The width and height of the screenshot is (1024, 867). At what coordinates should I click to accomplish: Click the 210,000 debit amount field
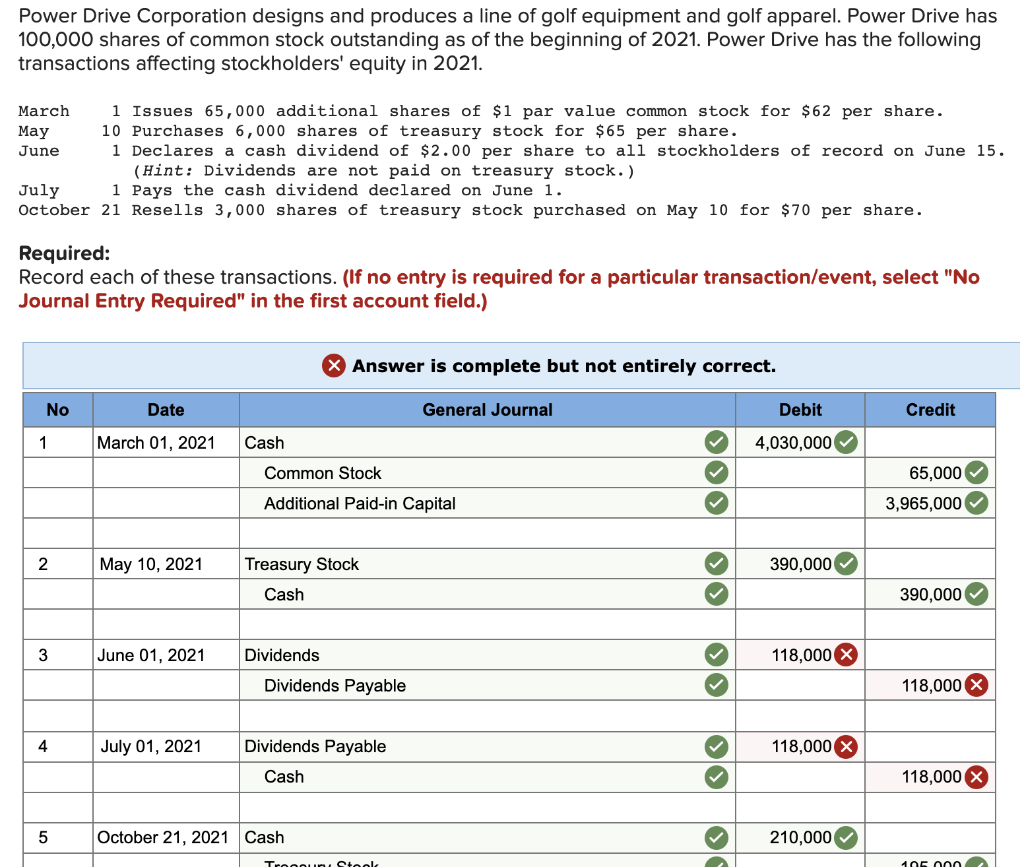800,837
